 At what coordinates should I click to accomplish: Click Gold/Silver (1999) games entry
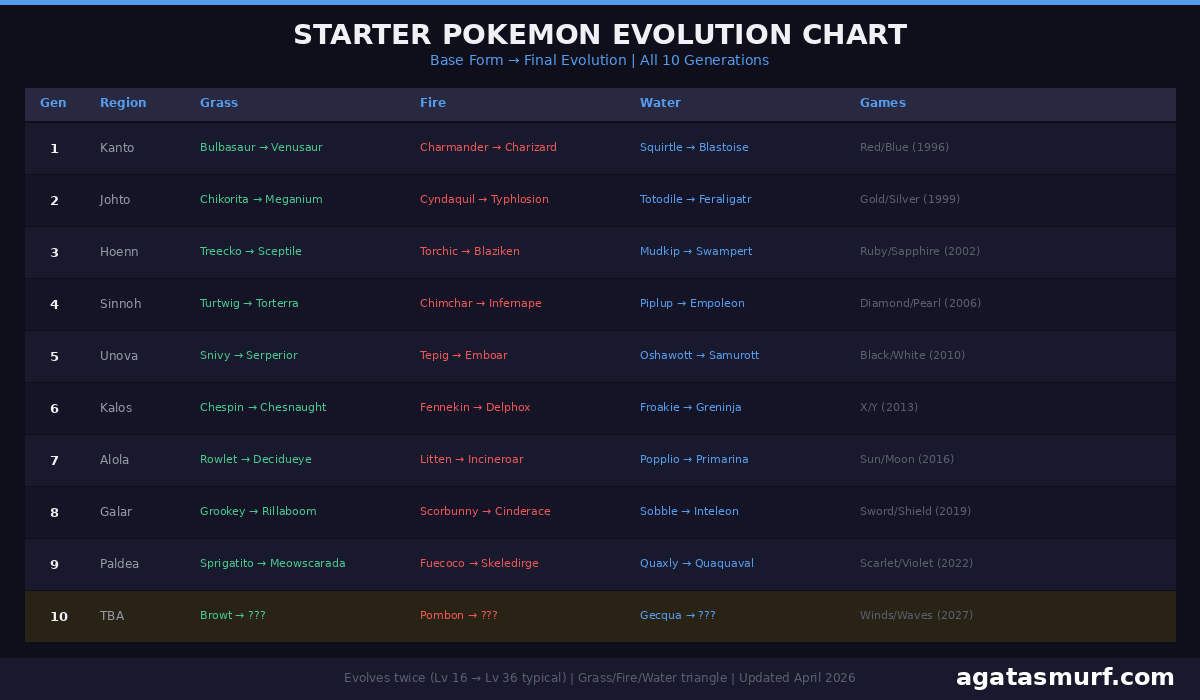click(910, 200)
